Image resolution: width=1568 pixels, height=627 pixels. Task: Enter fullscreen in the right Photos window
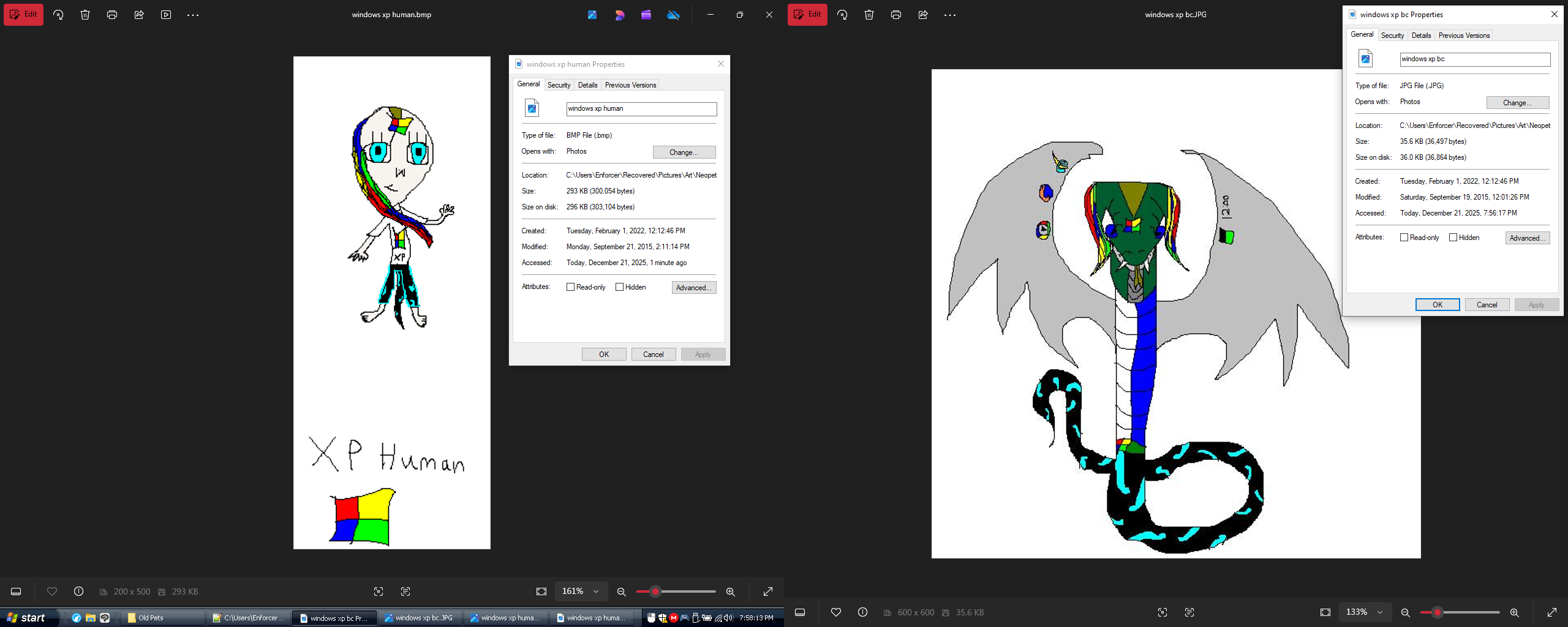(x=1551, y=612)
